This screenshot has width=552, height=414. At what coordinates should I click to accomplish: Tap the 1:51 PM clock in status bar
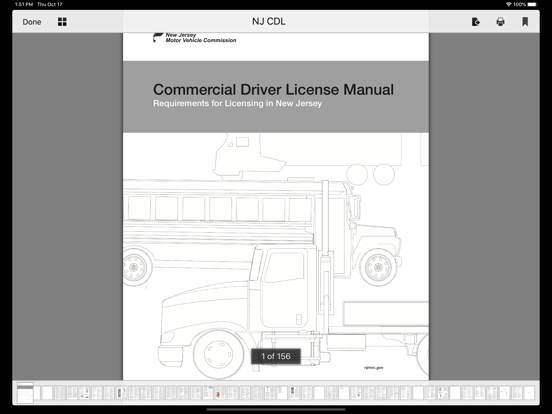click(x=24, y=4)
